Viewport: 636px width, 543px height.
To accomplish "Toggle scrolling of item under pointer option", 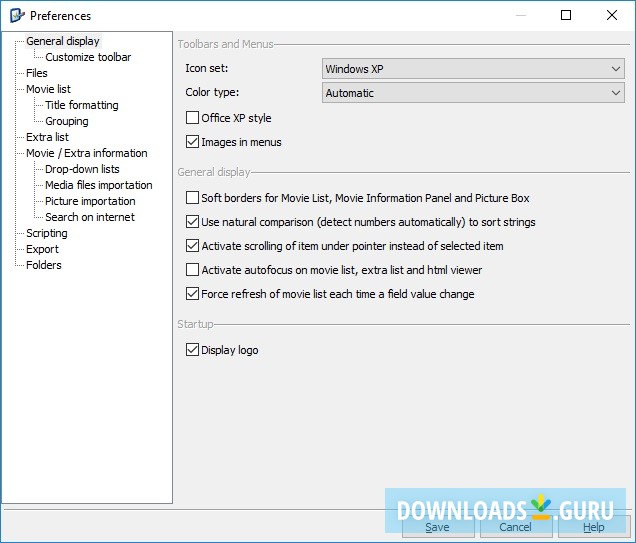I will point(192,246).
